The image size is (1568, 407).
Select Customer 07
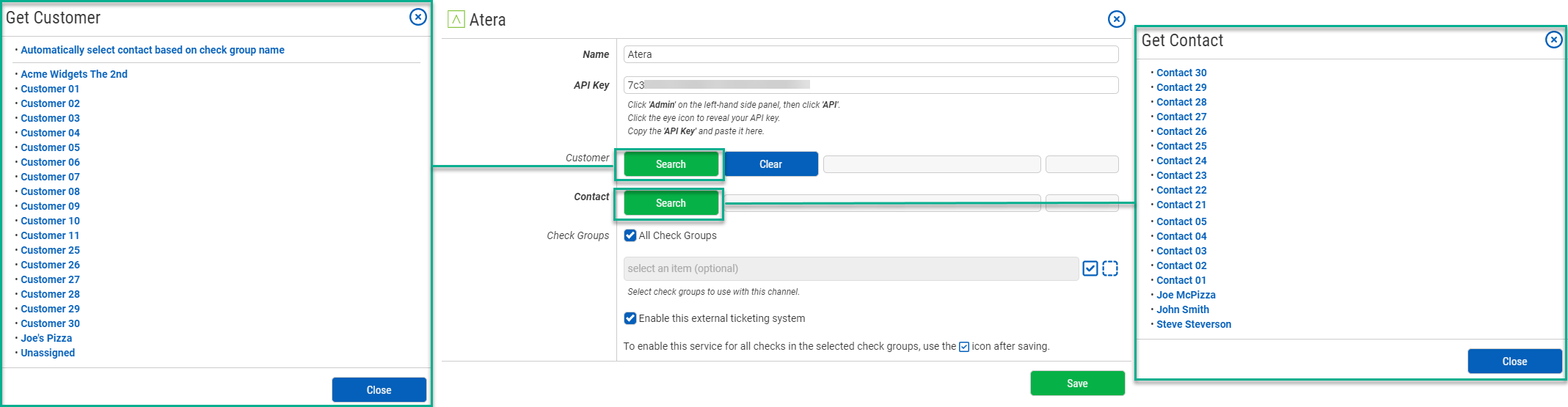pos(50,177)
